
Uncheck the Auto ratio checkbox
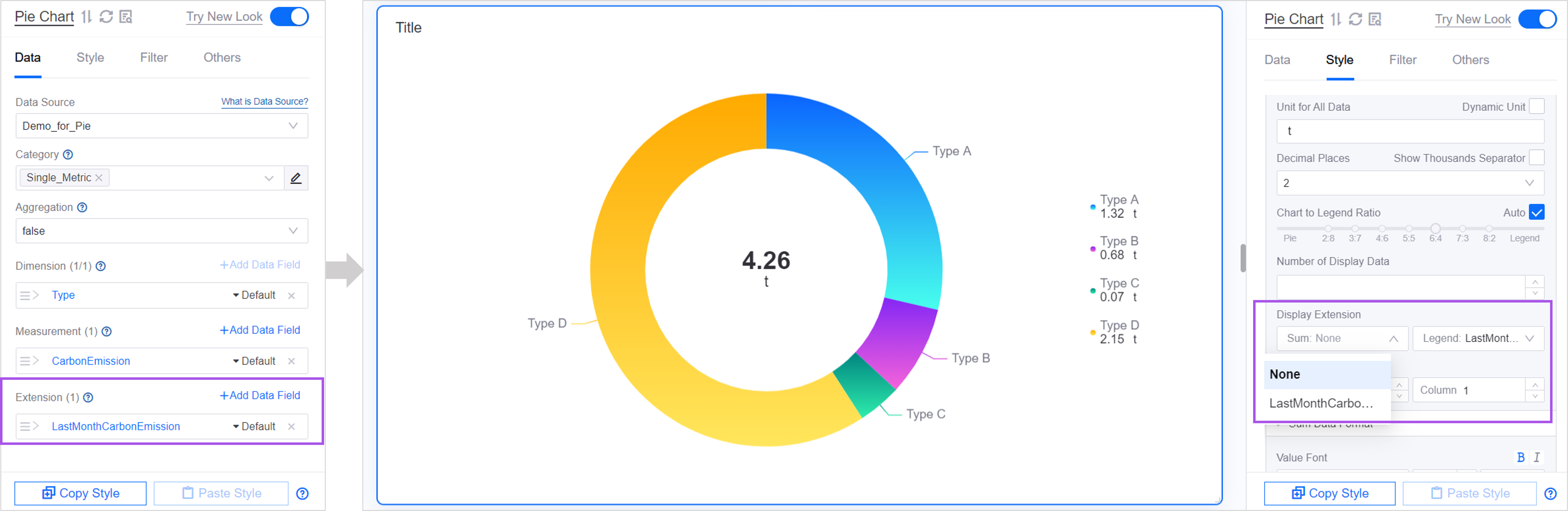[x=1536, y=212]
